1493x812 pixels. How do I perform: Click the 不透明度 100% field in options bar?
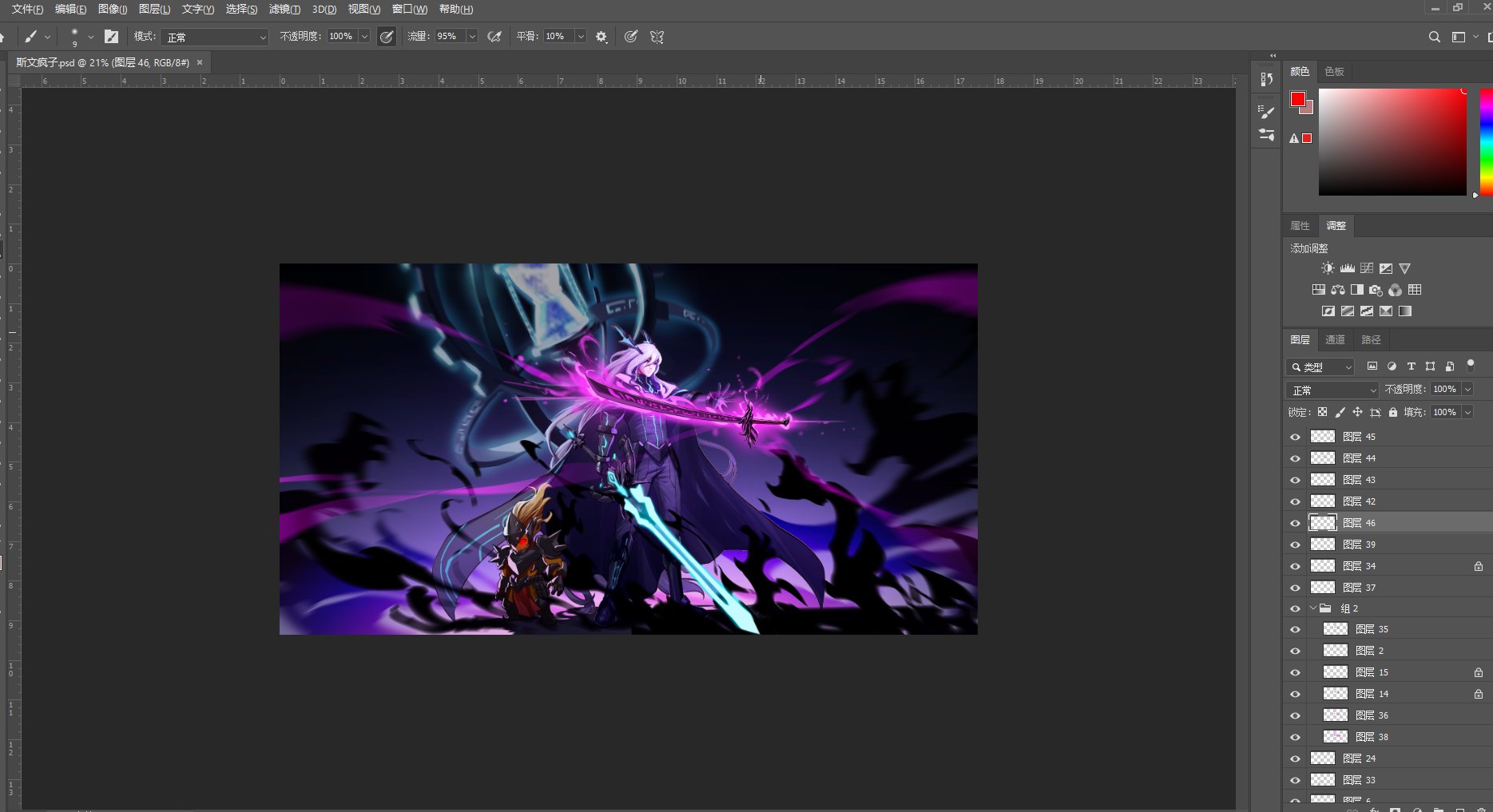coord(342,37)
